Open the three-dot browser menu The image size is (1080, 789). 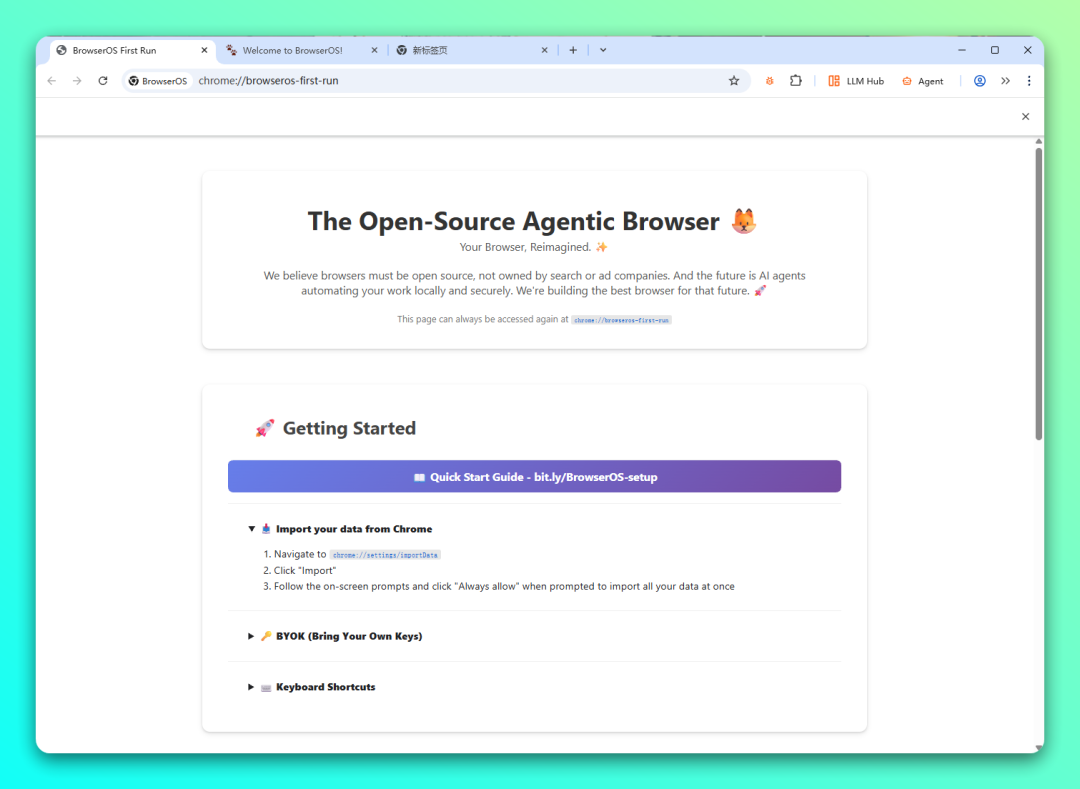click(x=1029, y=81)
